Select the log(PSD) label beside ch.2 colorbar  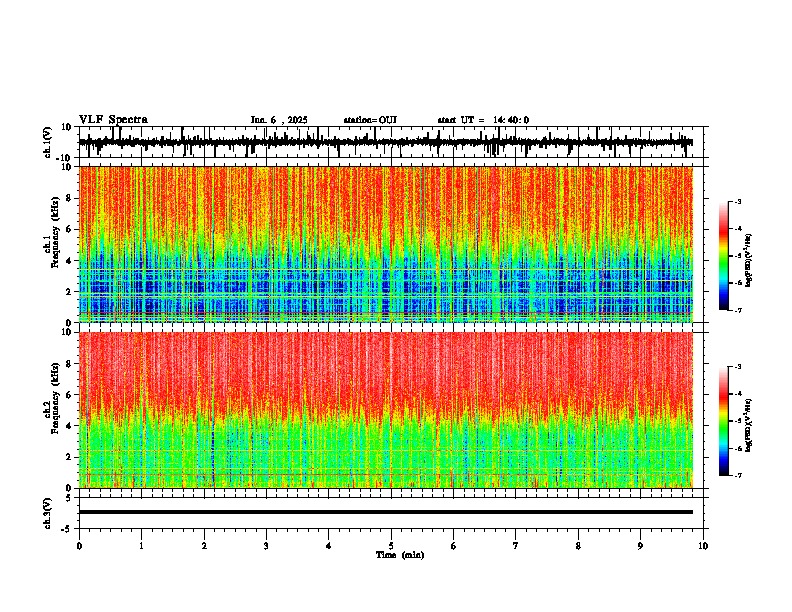coord(748,425)
